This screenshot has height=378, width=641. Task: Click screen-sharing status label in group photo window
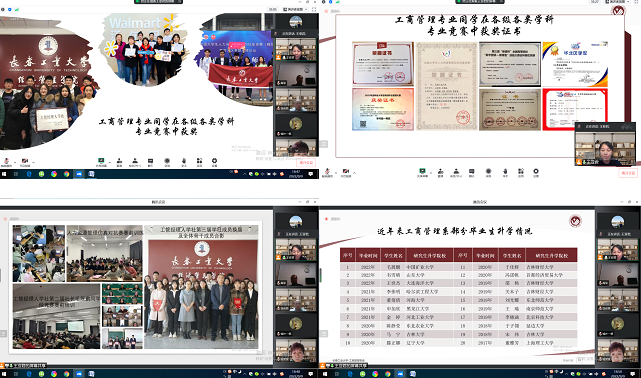click(x=25, y=366)
